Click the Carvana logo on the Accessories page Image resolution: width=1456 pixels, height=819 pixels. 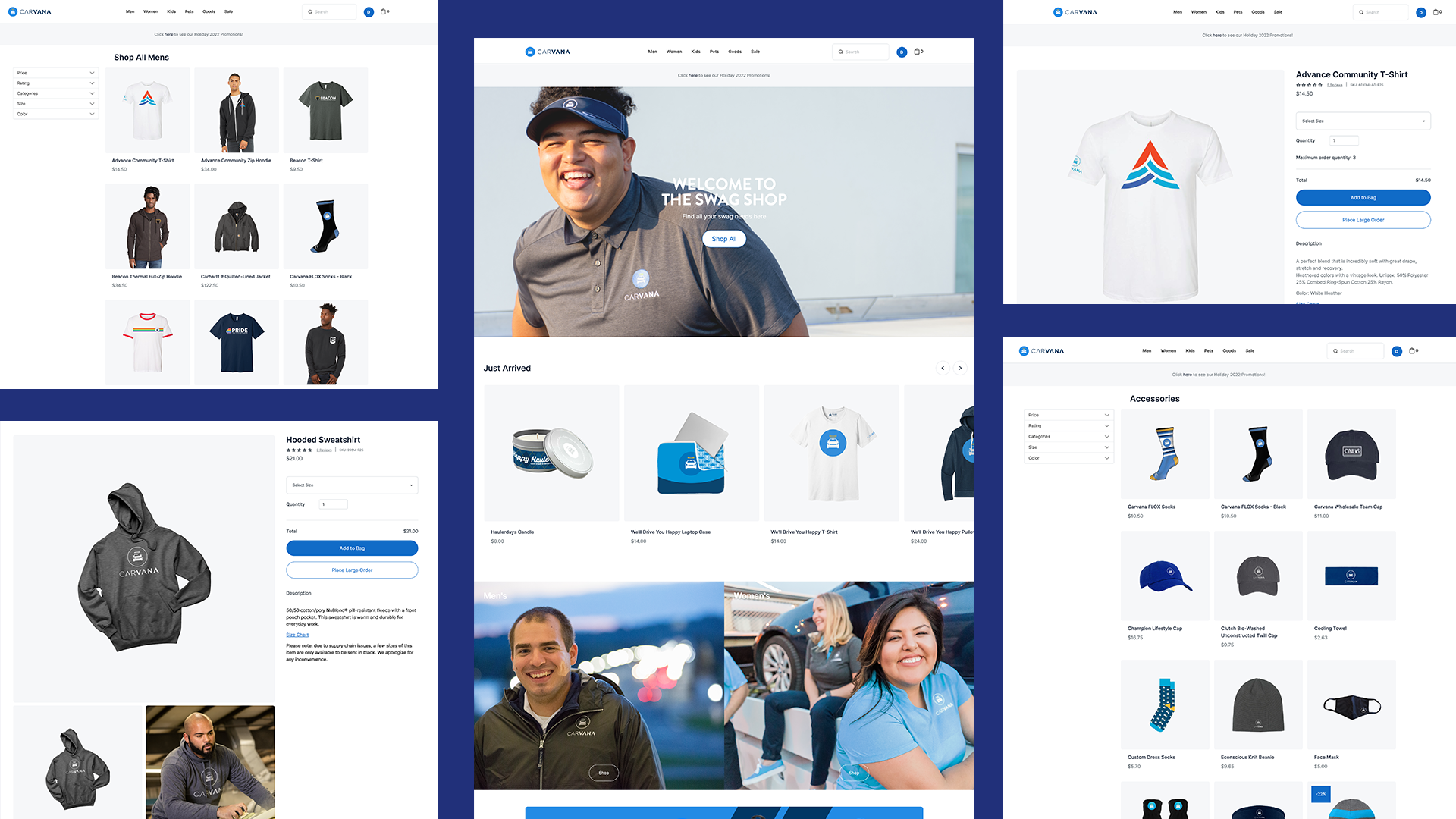(x=1041, y=351)
